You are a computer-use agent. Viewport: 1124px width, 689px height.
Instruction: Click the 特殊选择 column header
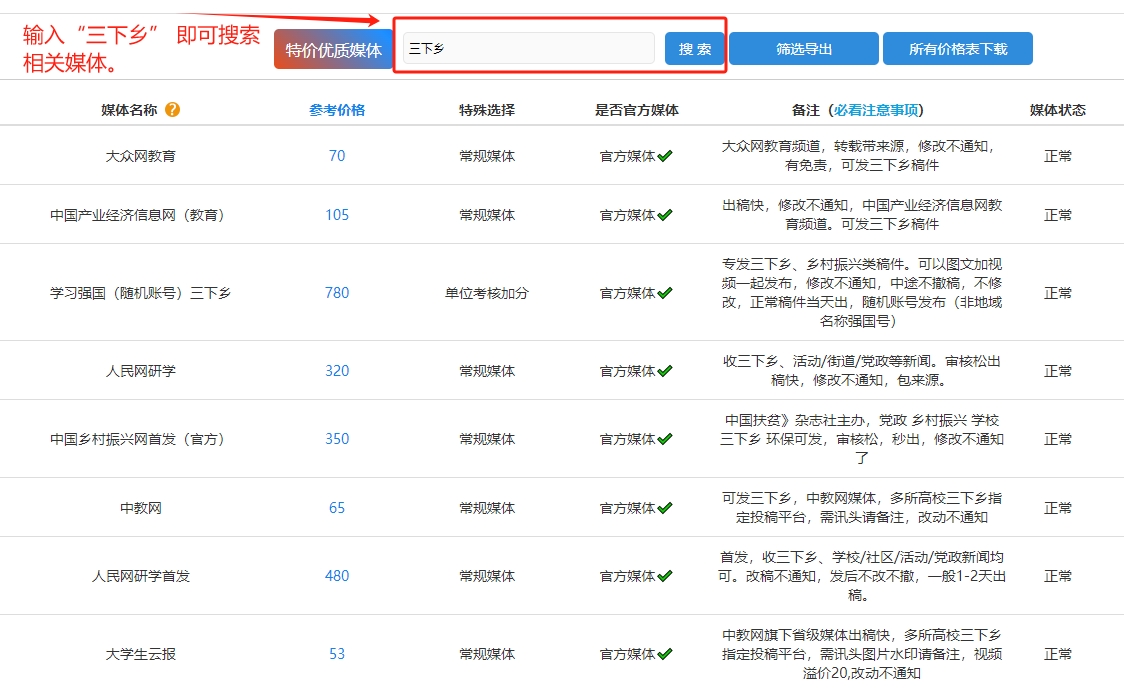(487, 110)
